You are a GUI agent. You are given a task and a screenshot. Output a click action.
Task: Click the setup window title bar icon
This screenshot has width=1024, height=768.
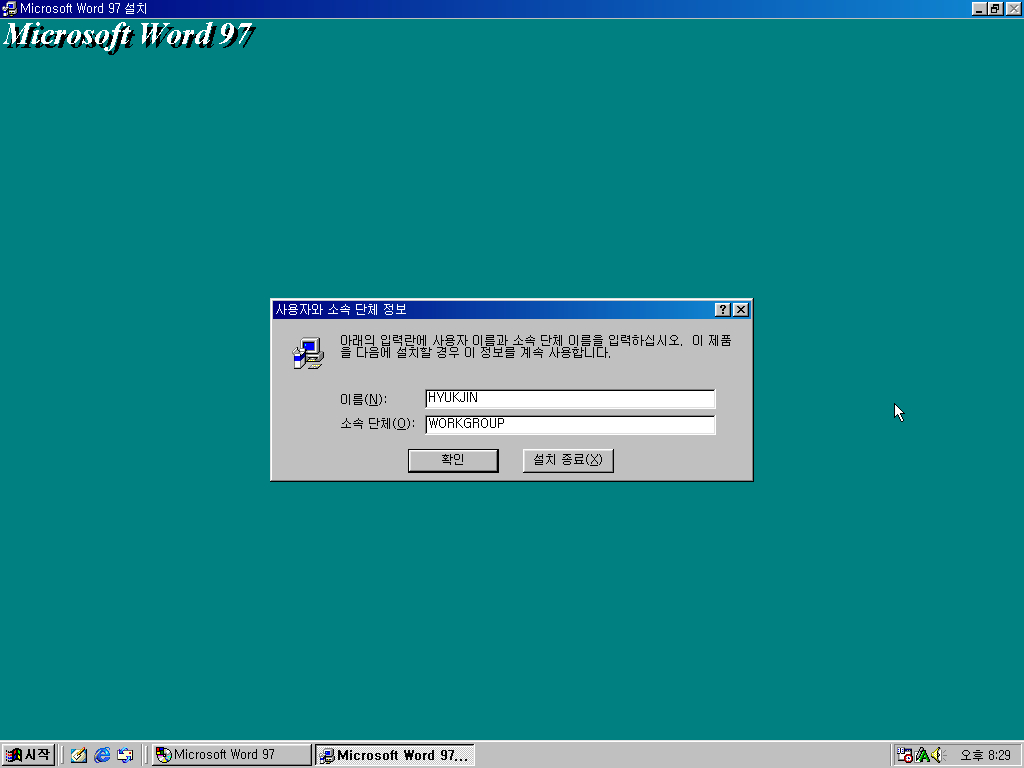point(9,8)
